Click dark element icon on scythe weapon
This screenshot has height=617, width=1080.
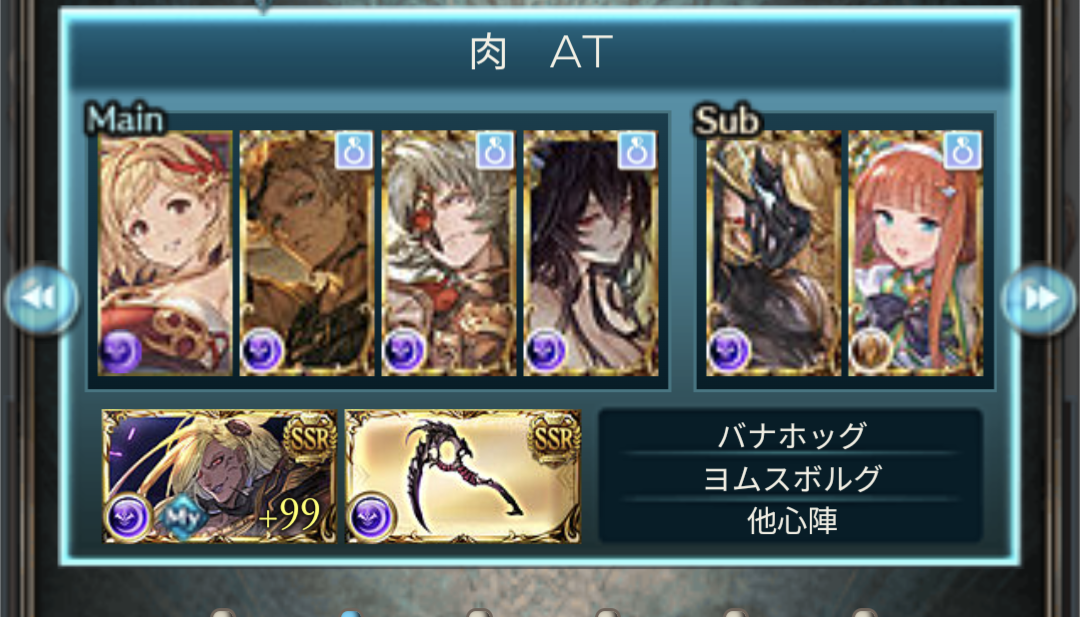pos(371,516)
